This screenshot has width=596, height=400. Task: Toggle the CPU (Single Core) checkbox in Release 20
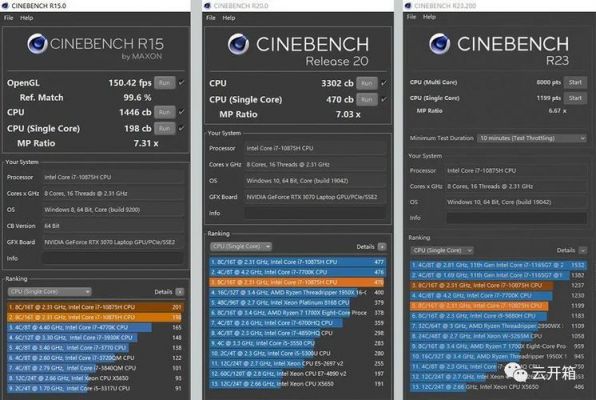384,99
